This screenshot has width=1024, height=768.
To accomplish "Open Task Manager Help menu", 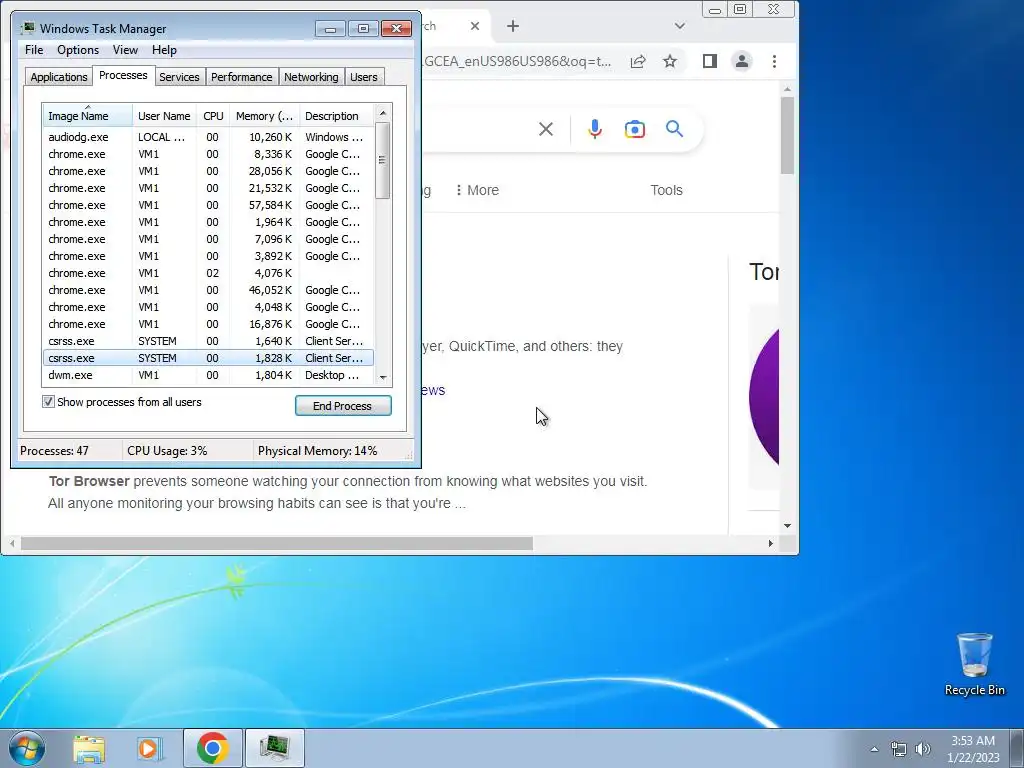I will point(164,50).
